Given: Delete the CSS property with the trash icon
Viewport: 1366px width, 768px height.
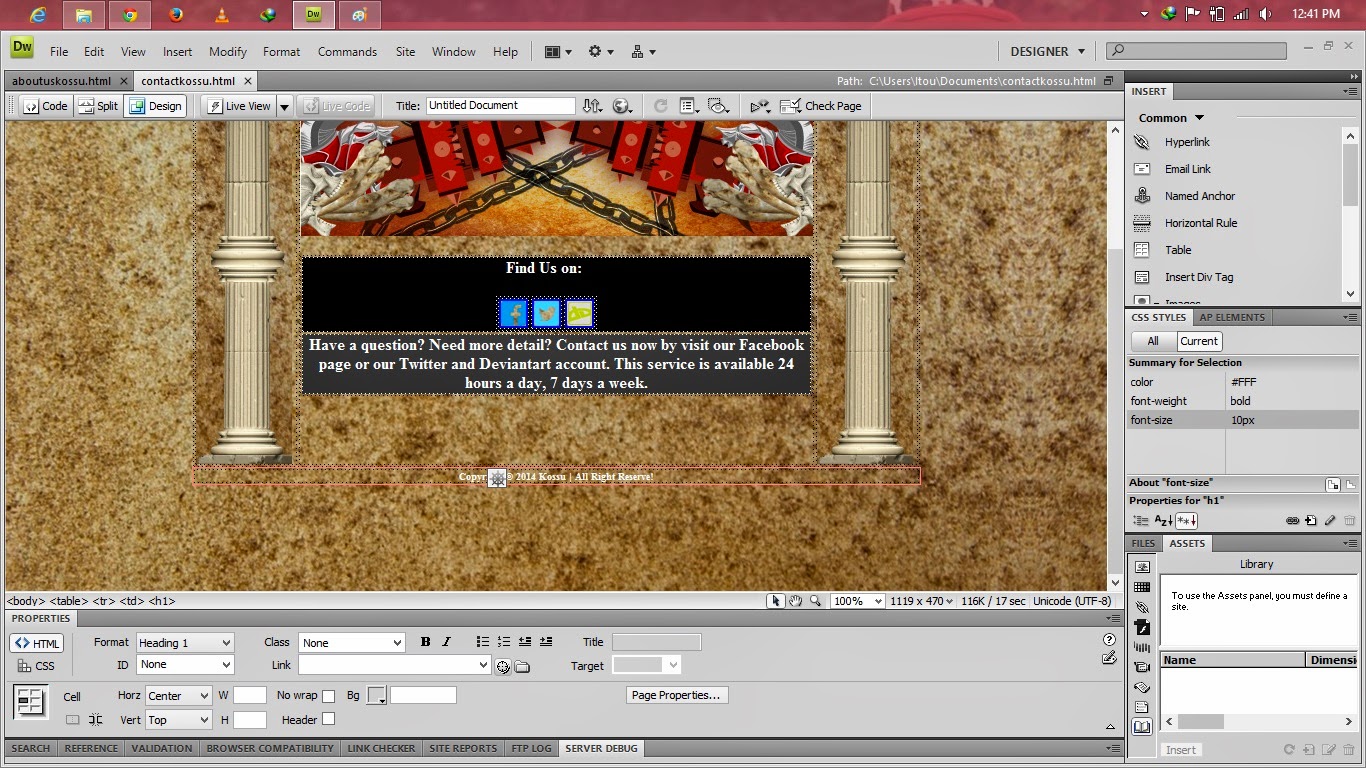Looking at the screenshot, I should point(1350,521).
